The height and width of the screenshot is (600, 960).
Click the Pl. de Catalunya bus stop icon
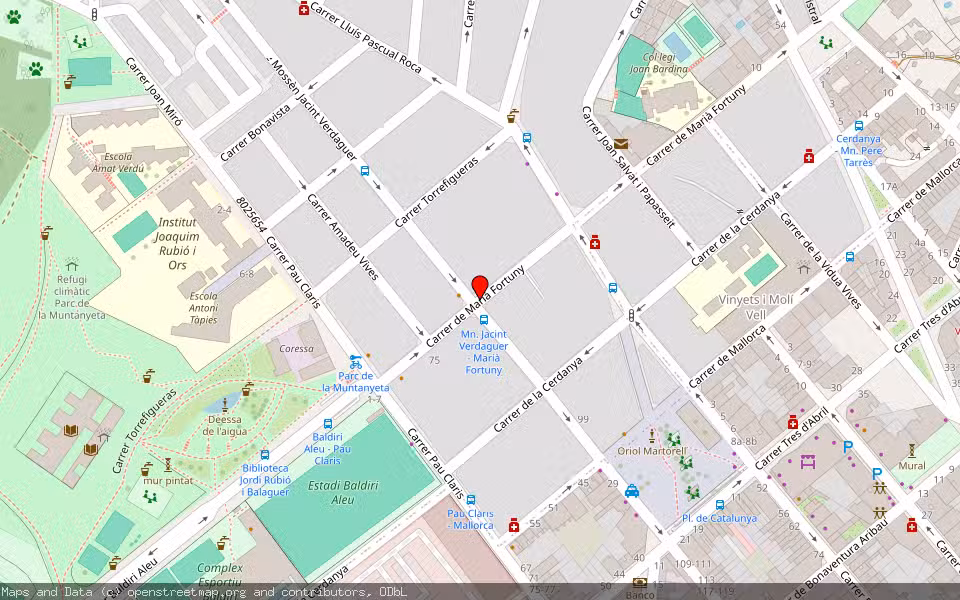720,505
